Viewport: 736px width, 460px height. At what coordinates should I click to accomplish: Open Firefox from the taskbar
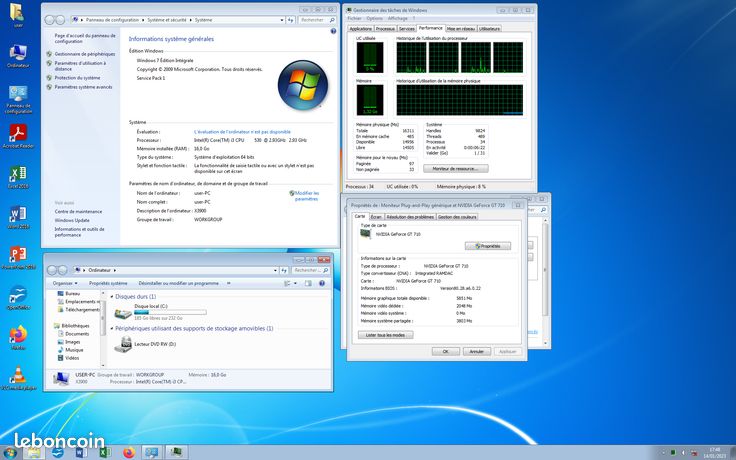click(129, 452)
